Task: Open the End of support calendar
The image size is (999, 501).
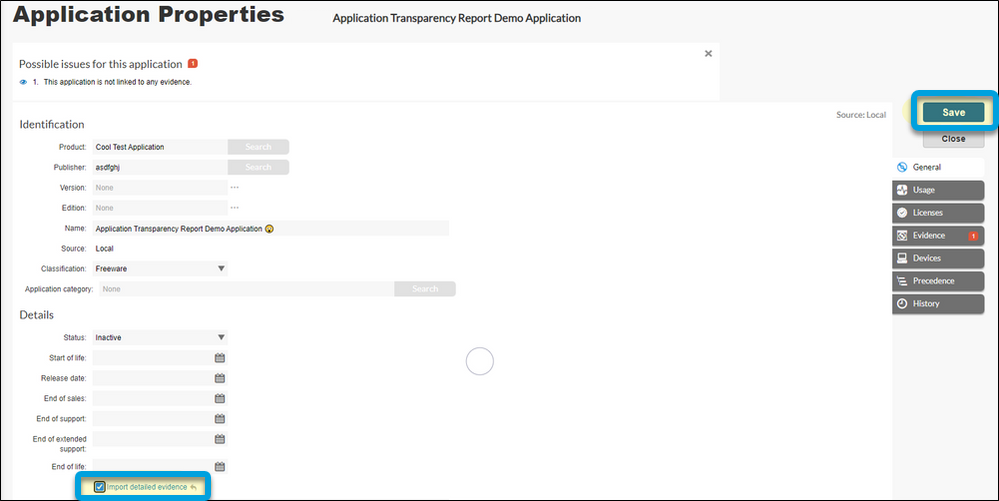Action: [220, 419]
